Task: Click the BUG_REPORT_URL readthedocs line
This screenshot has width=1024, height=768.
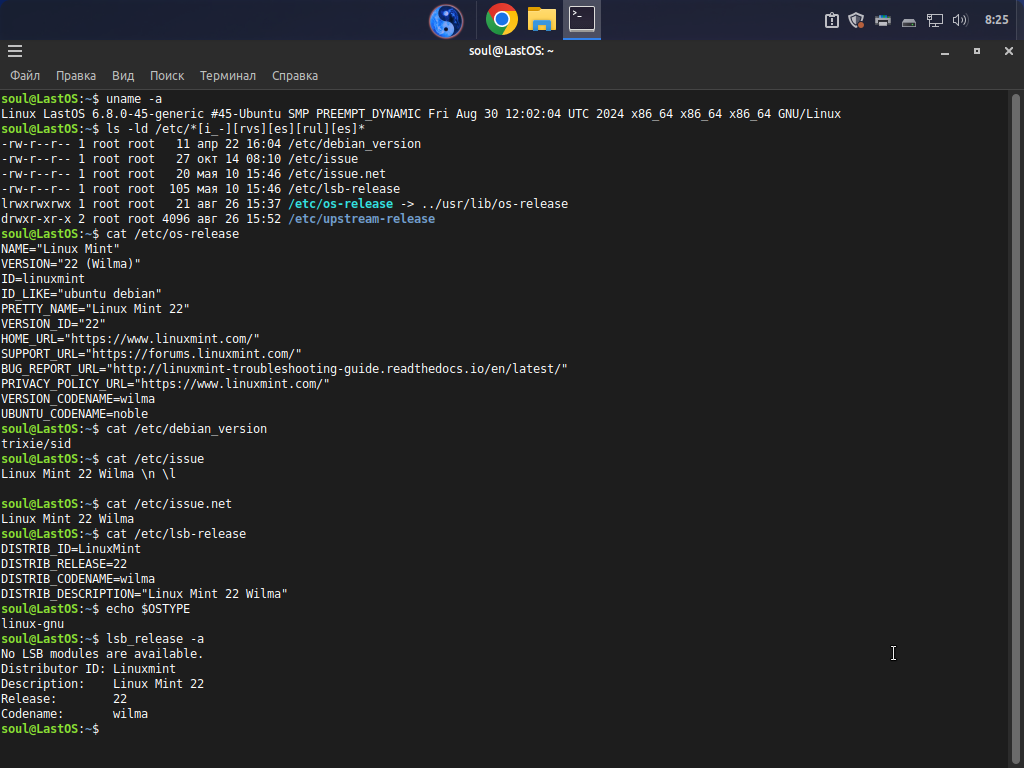Action: [284, 369]
